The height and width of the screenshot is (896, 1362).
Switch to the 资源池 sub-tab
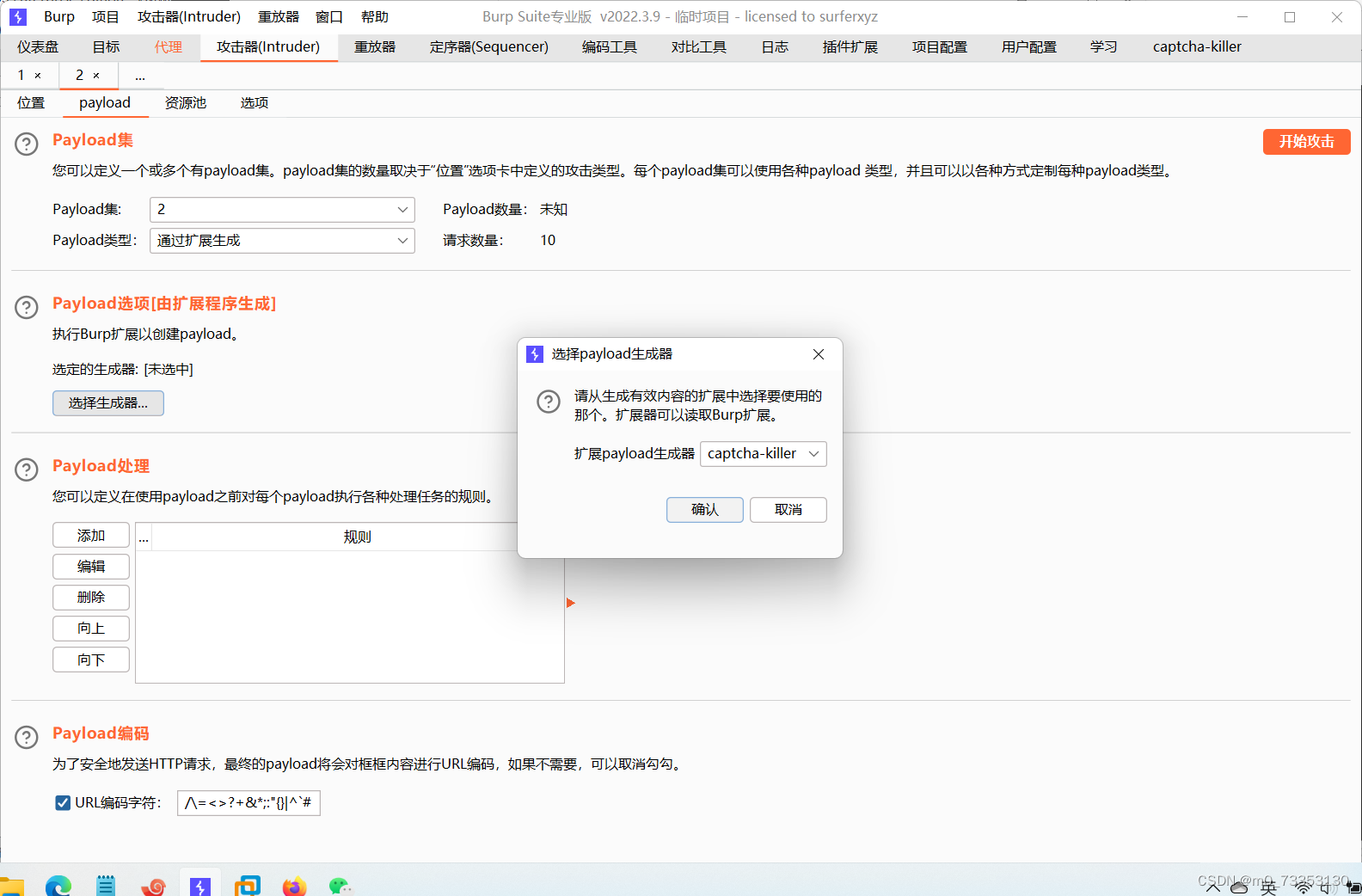tap(186, 103)
